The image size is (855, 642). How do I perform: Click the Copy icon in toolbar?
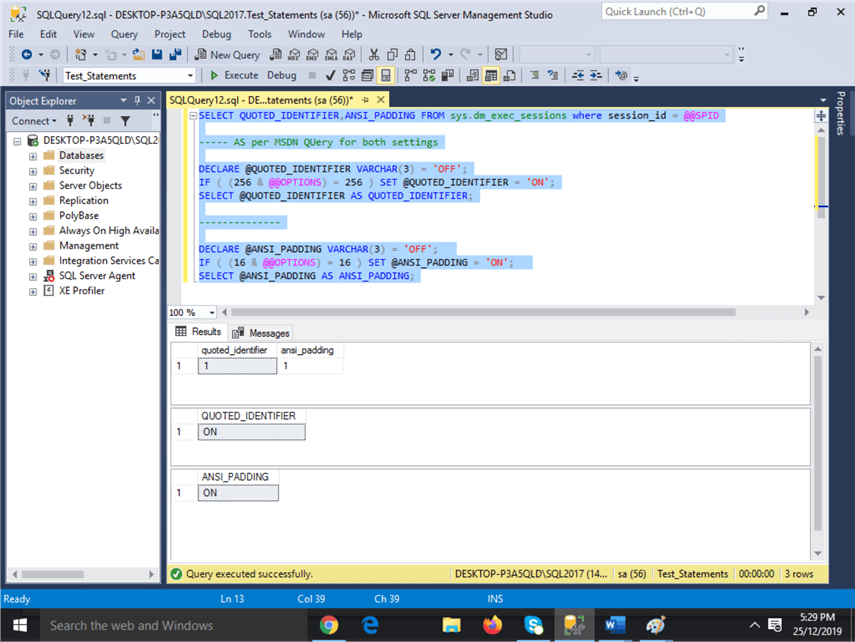click(x=392, y=55)
